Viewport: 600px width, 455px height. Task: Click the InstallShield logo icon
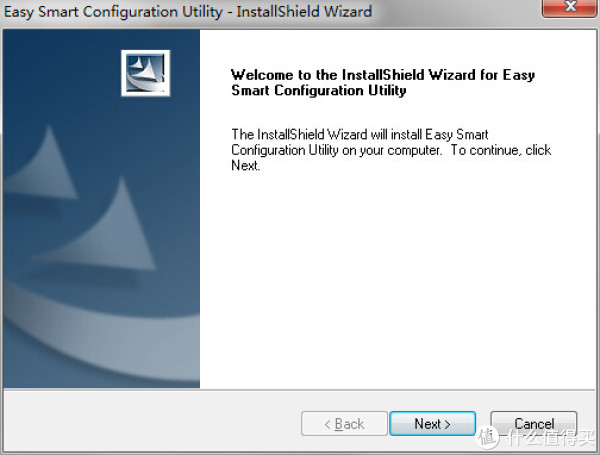click(x=145, y=73)
